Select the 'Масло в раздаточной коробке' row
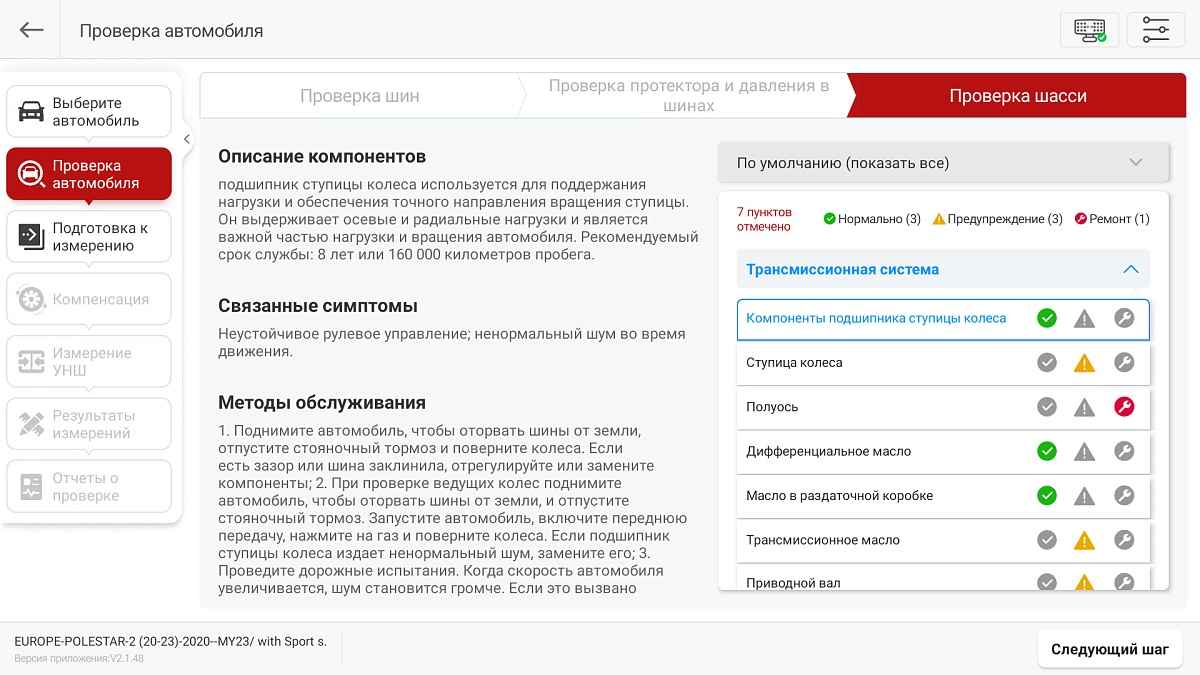 [943, 495]
